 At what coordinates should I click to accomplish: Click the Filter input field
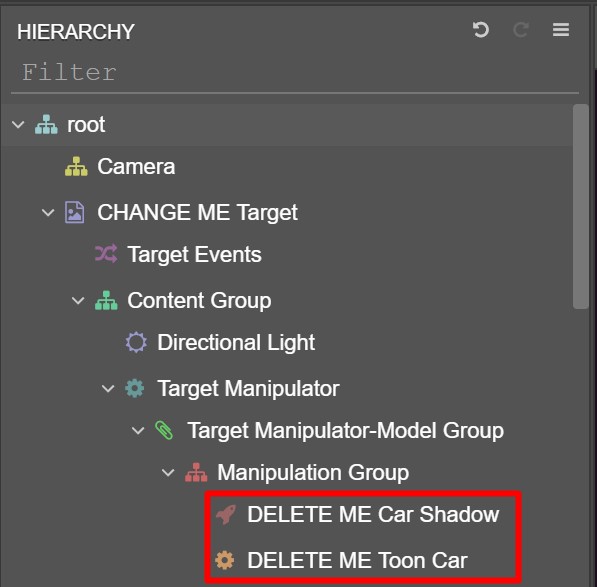[295, 73]
